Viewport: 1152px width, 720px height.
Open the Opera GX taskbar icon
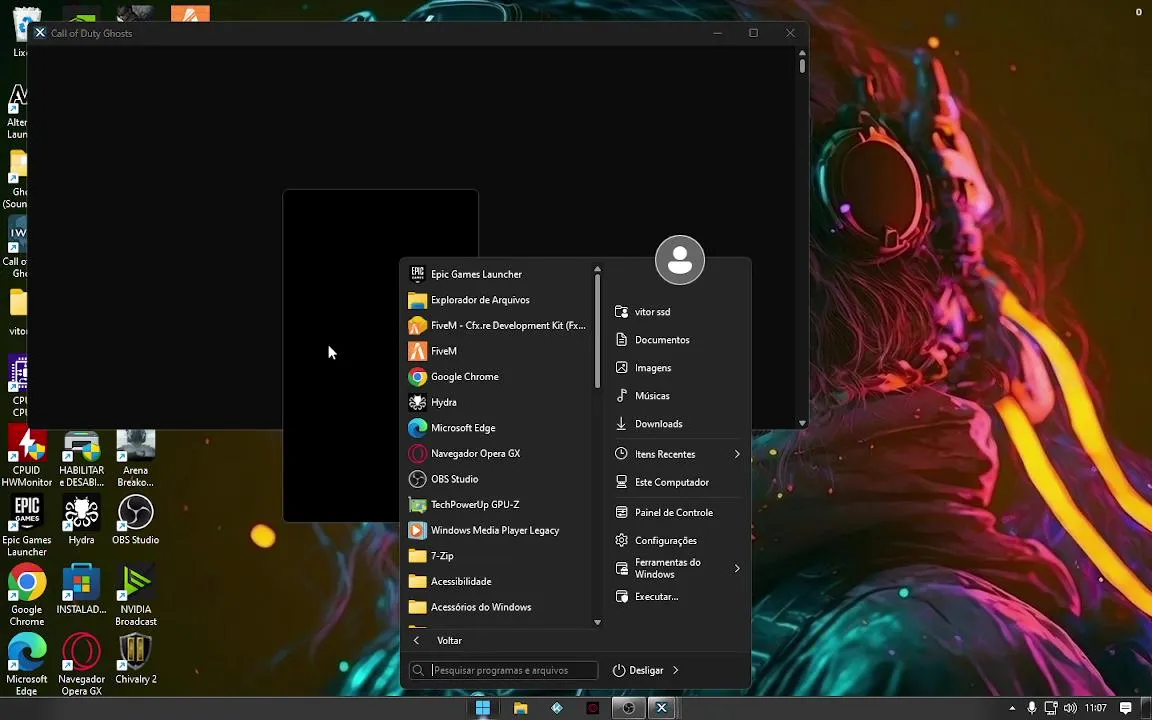pos(593,708)
